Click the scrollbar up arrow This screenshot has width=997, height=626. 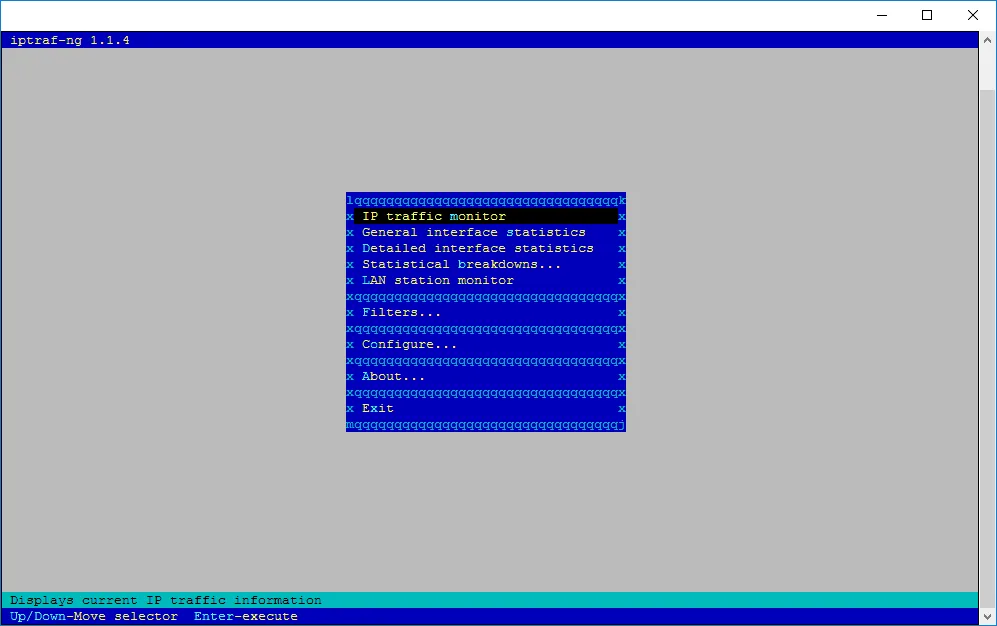tap(987, 40)
